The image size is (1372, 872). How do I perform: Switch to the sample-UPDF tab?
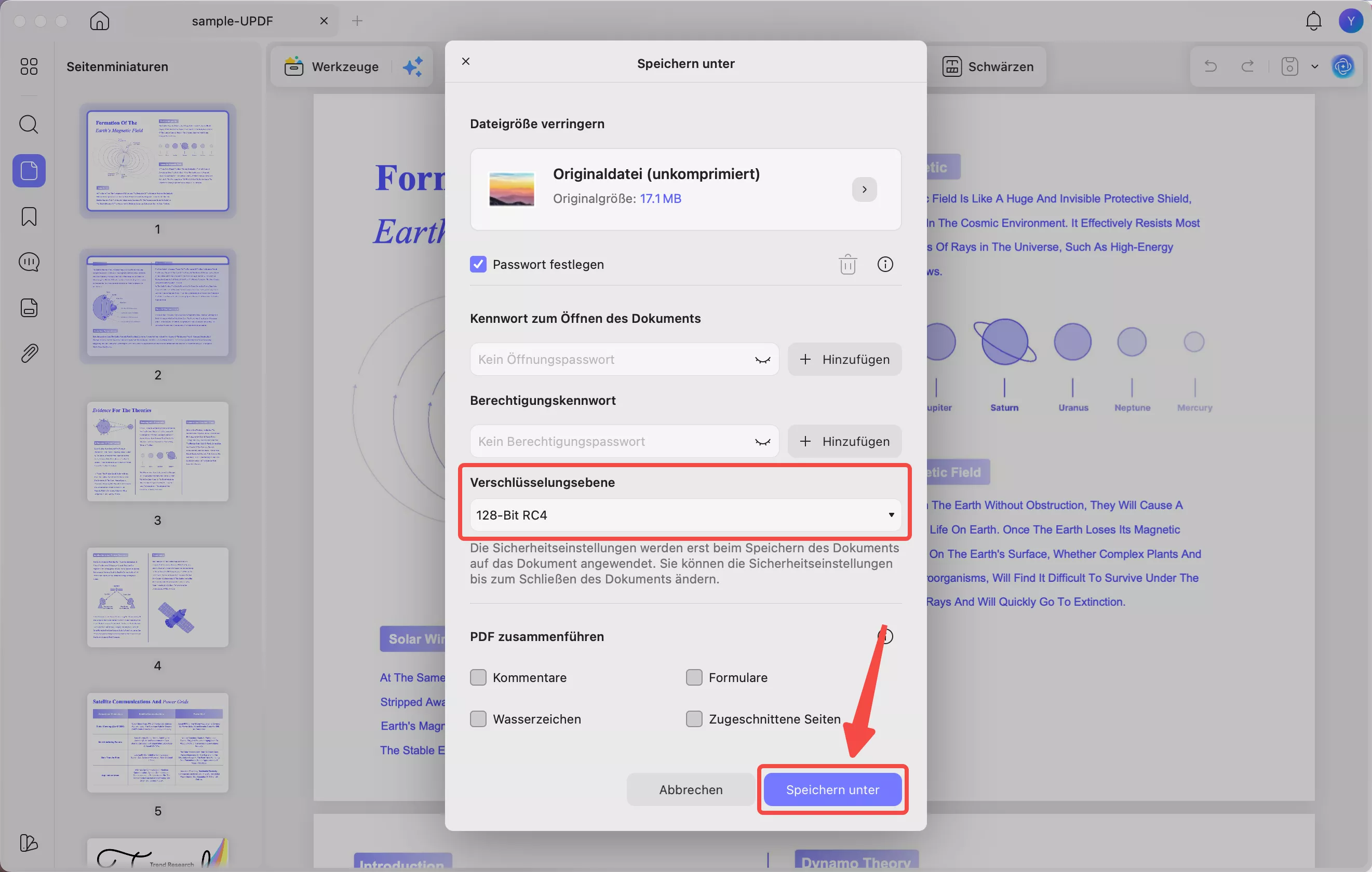click(x=231, y=21)
